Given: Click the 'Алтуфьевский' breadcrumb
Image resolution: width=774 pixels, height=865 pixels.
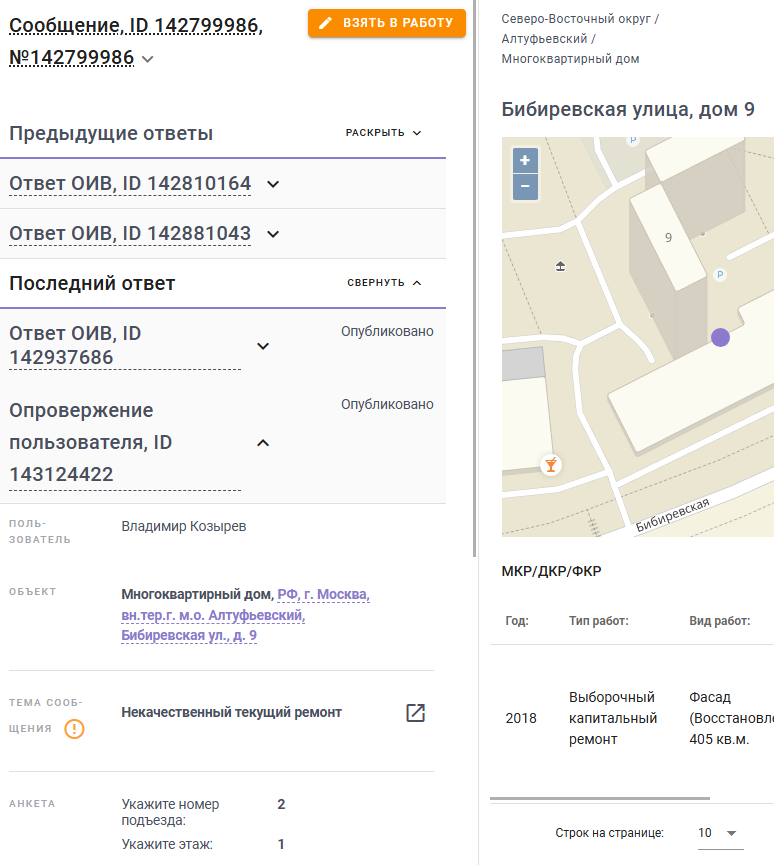Looking at the screenshot, I should point(544,39).
